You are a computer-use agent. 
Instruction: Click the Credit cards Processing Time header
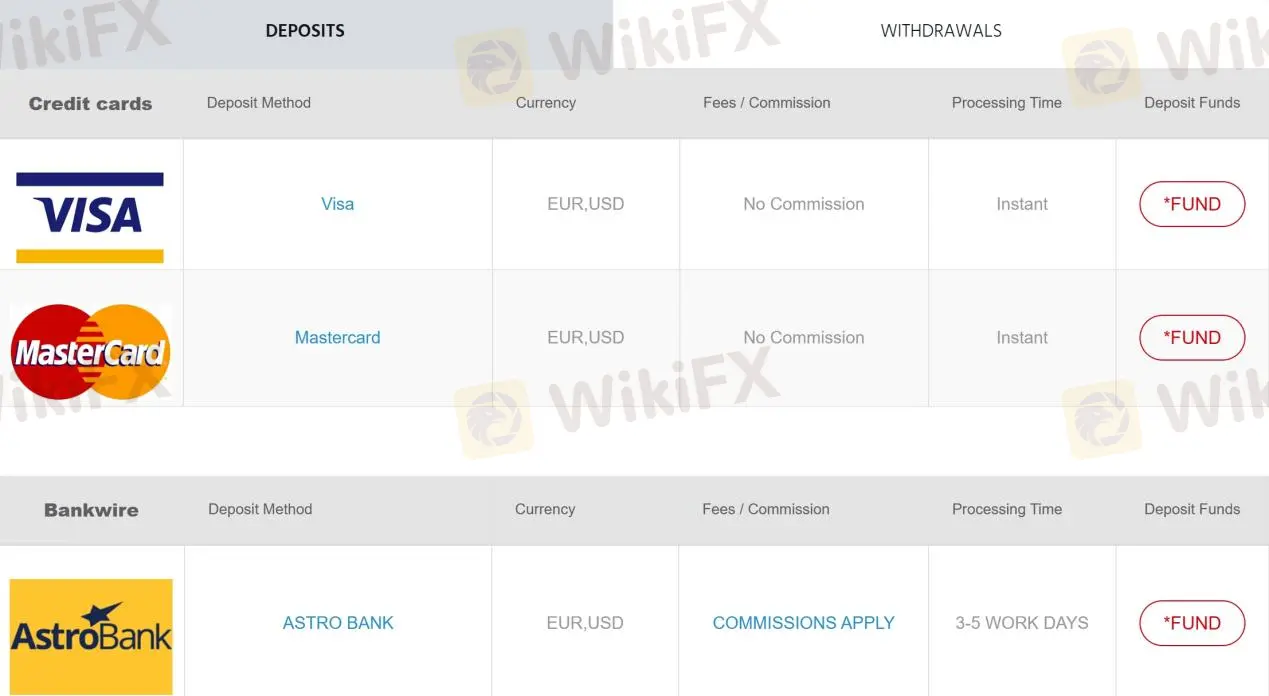coord(1006,103)
